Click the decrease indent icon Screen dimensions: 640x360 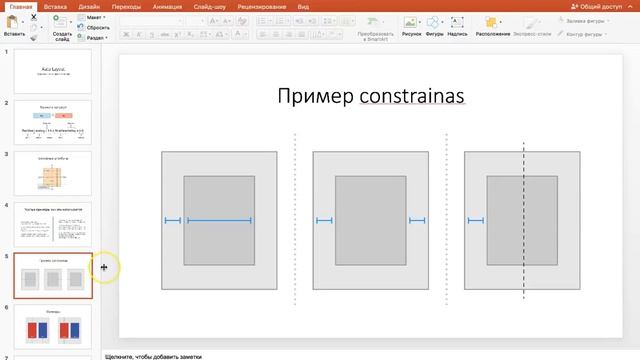pyautogui.click(x=299, y=21)
